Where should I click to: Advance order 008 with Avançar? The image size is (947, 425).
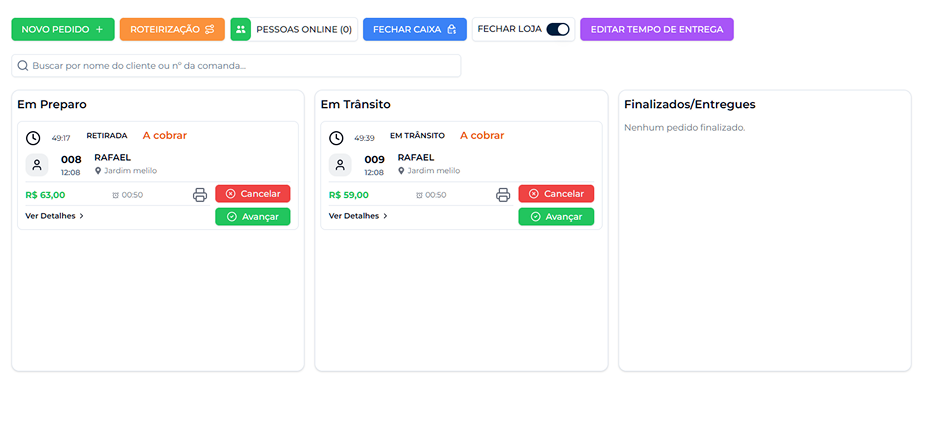[253, 217]
